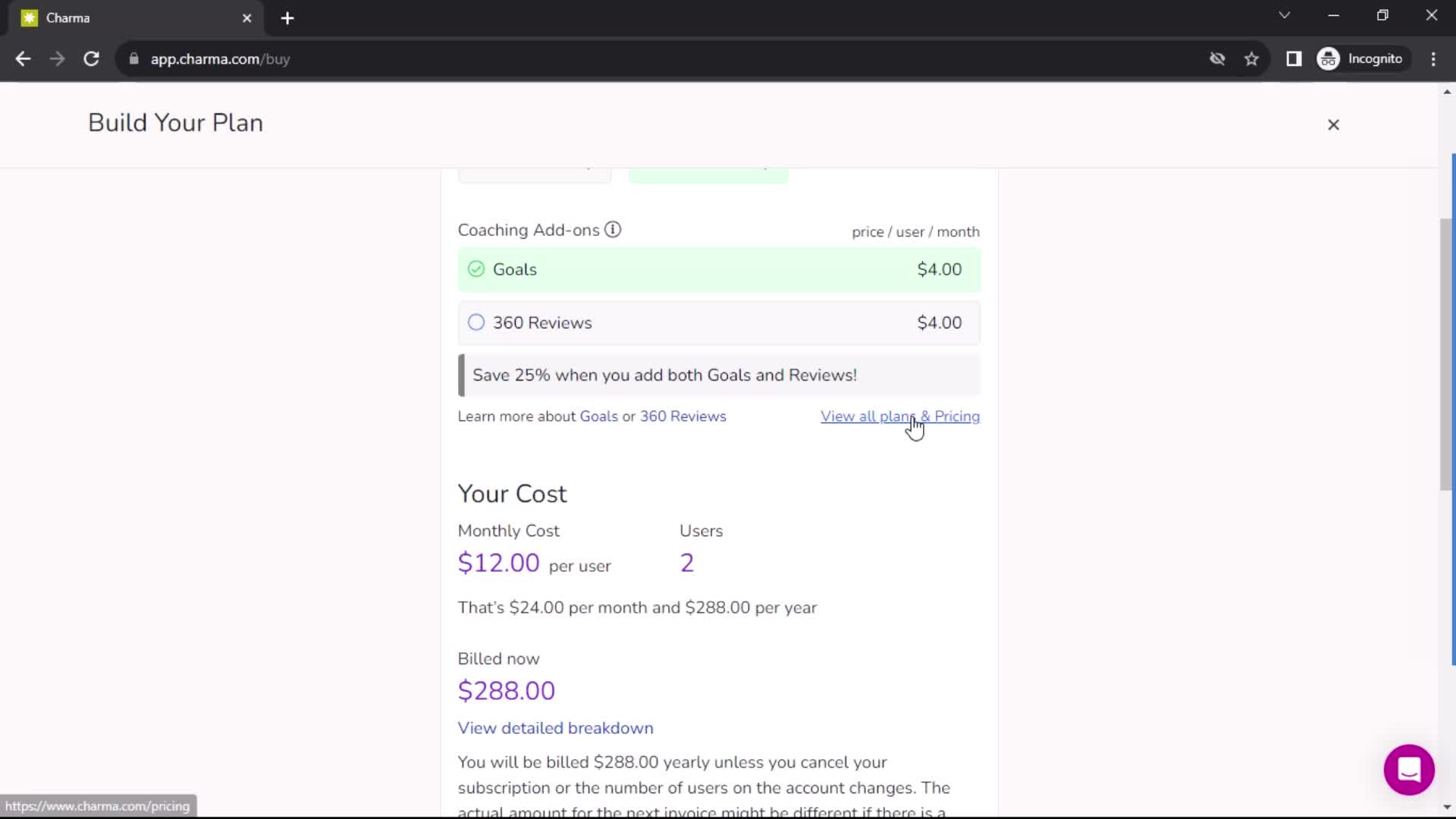Select the 360 Reviews radio button
The image size is (1456, 819).
(x=476, y=322)
